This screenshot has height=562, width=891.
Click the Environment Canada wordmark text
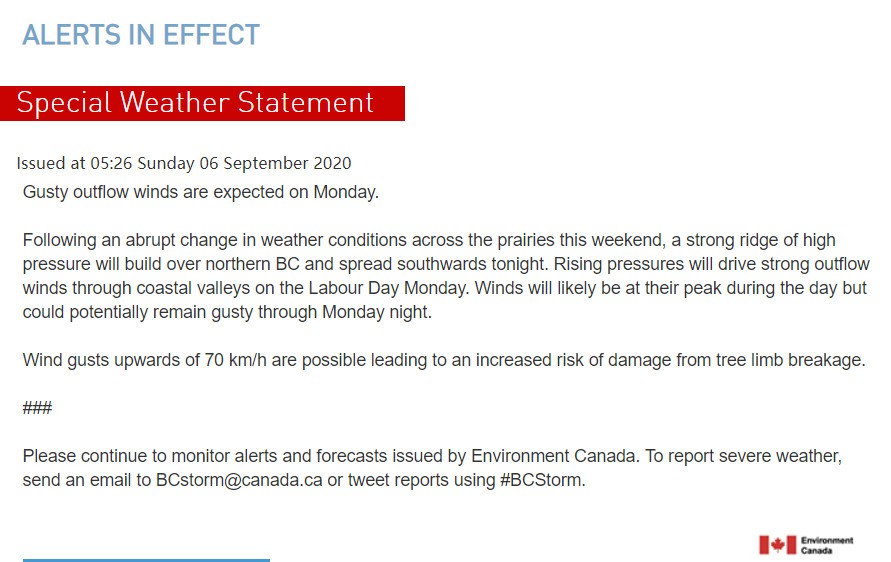[x=827, y=546]
